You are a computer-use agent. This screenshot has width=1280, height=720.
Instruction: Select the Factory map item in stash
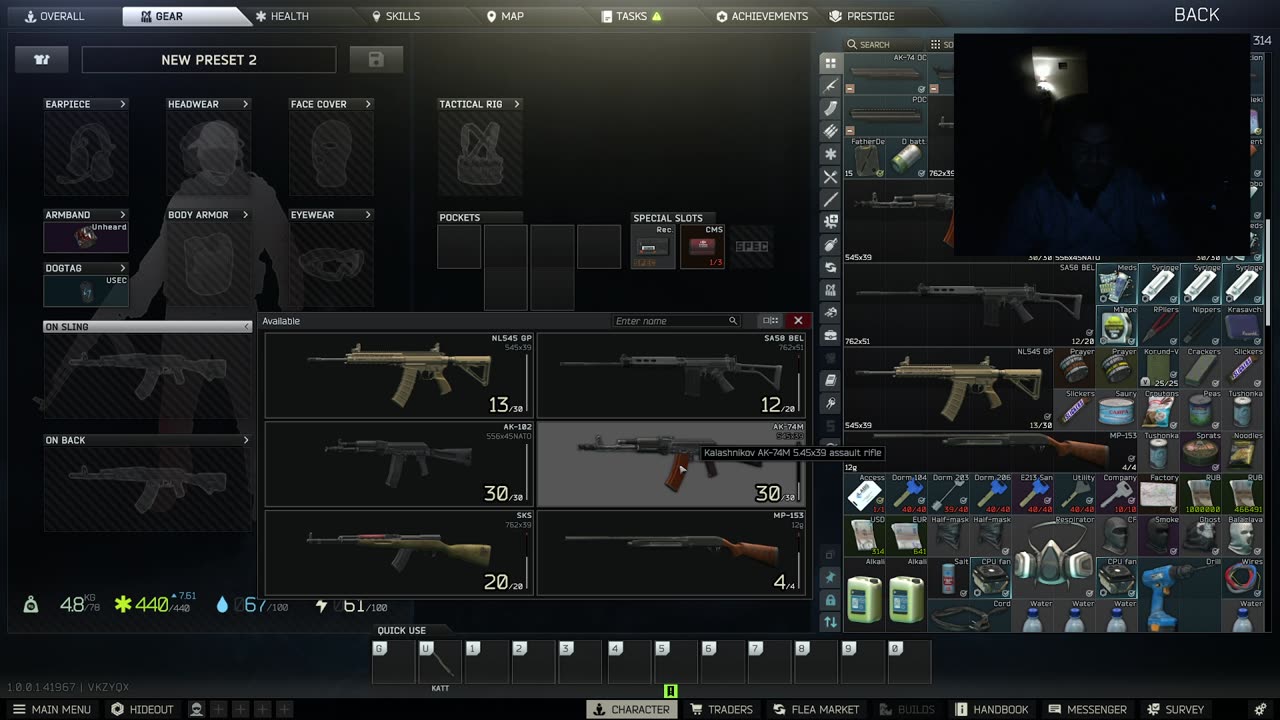(x=1158, y=493)
